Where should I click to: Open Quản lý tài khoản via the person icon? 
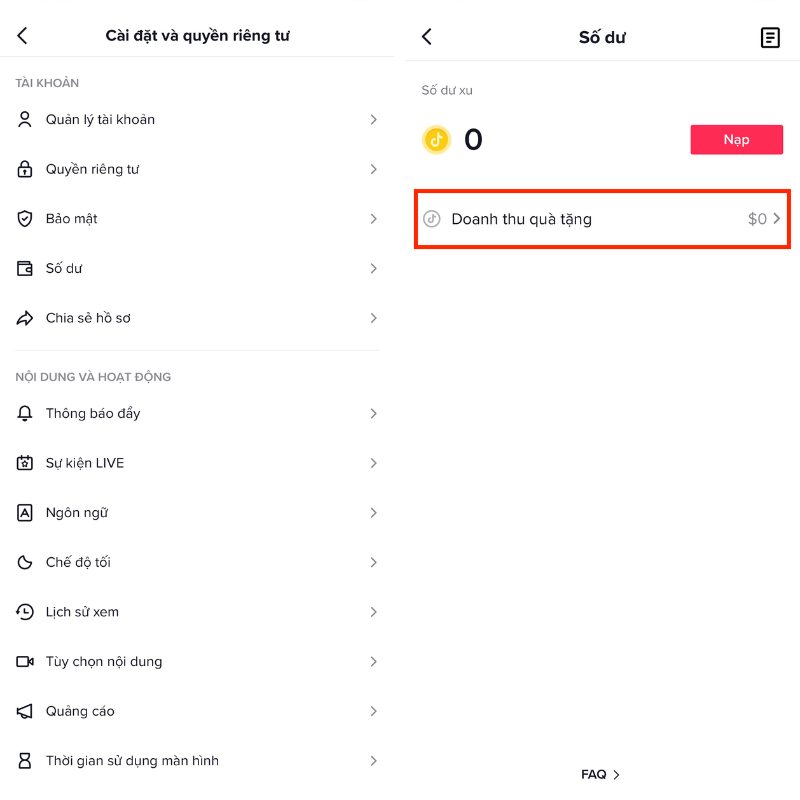coord(24,119)
